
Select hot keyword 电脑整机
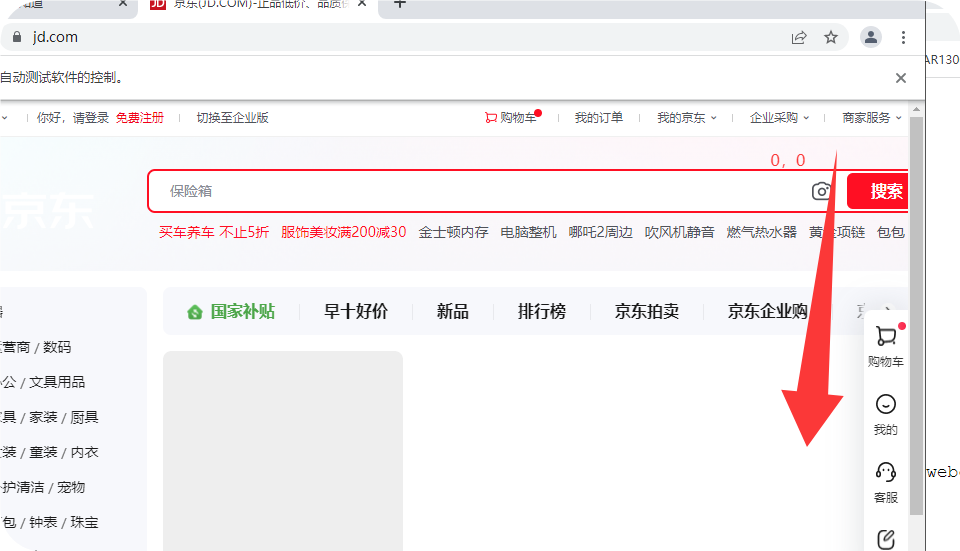[x=528, y=232]
